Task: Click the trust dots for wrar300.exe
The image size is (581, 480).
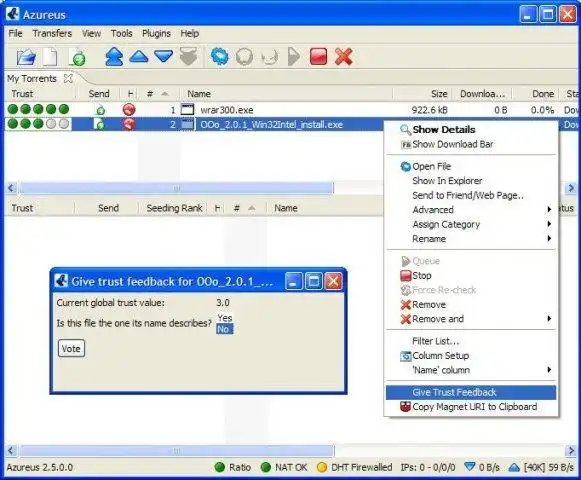Action: (x=38, y=109)
